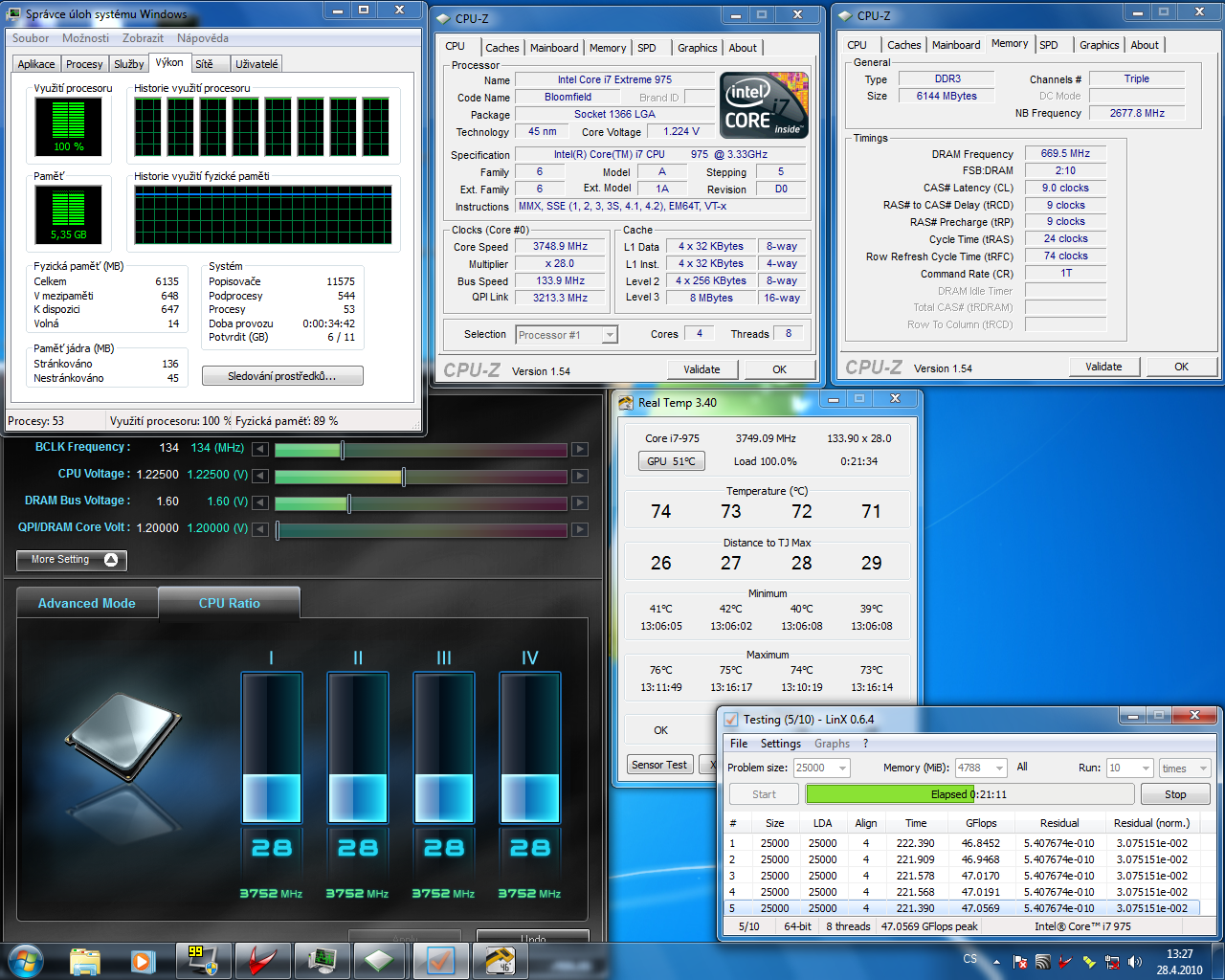1225x980 pixels.
Task: Switch to the Advanced Mode tab
Action: [86, 603]
